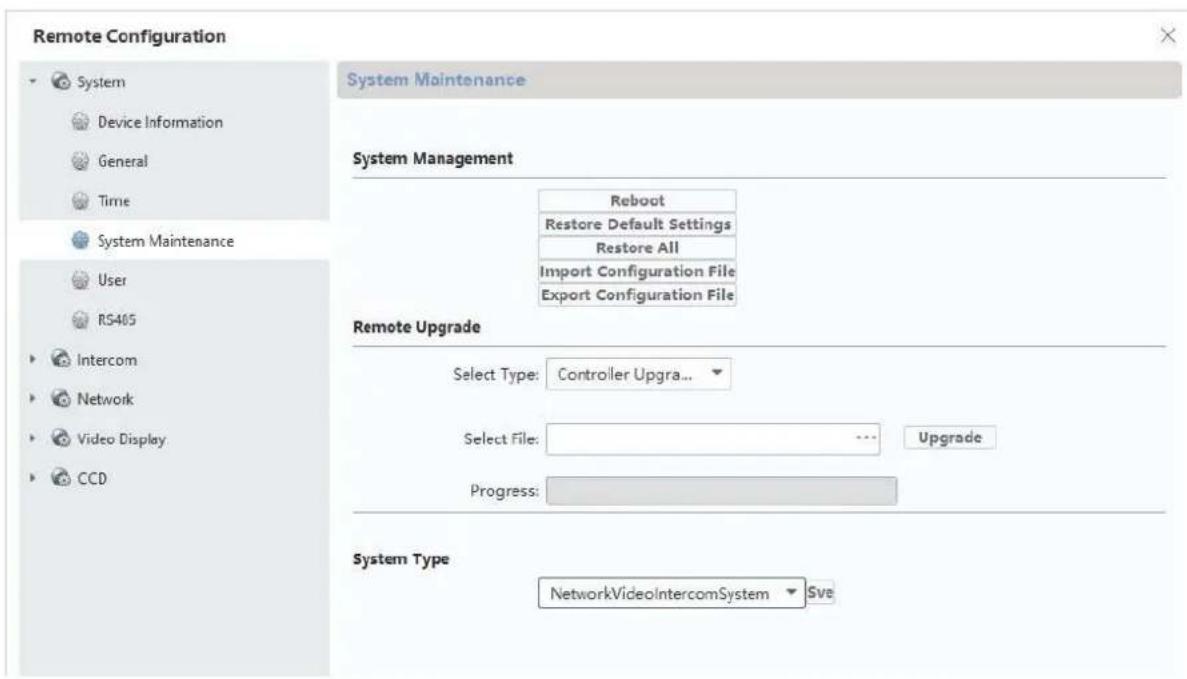This screenshot has height=679, width=1187.
Task: Select System Maintenance in the sidebar
Action: [x=165, y=241]
